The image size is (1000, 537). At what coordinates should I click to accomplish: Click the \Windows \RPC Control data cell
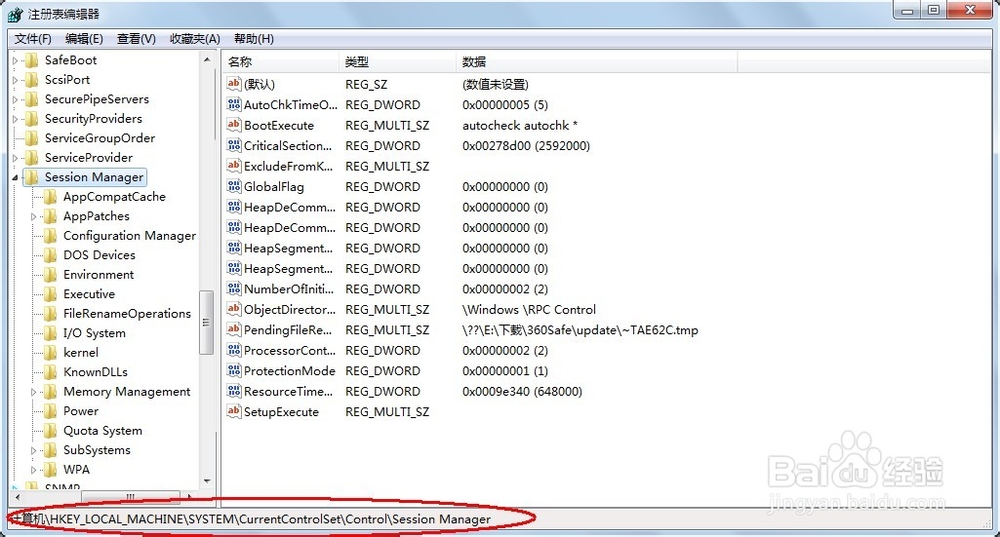click(x=529, y=310)
